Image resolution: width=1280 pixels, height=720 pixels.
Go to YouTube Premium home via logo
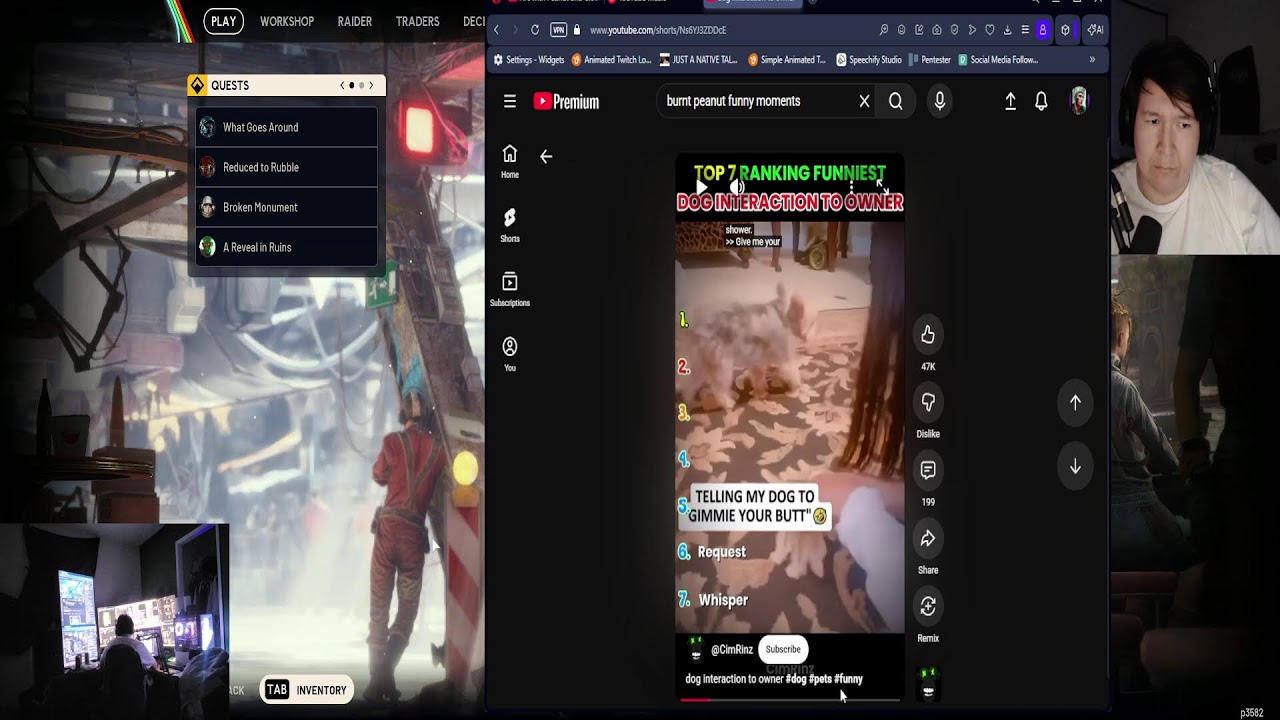566,101
